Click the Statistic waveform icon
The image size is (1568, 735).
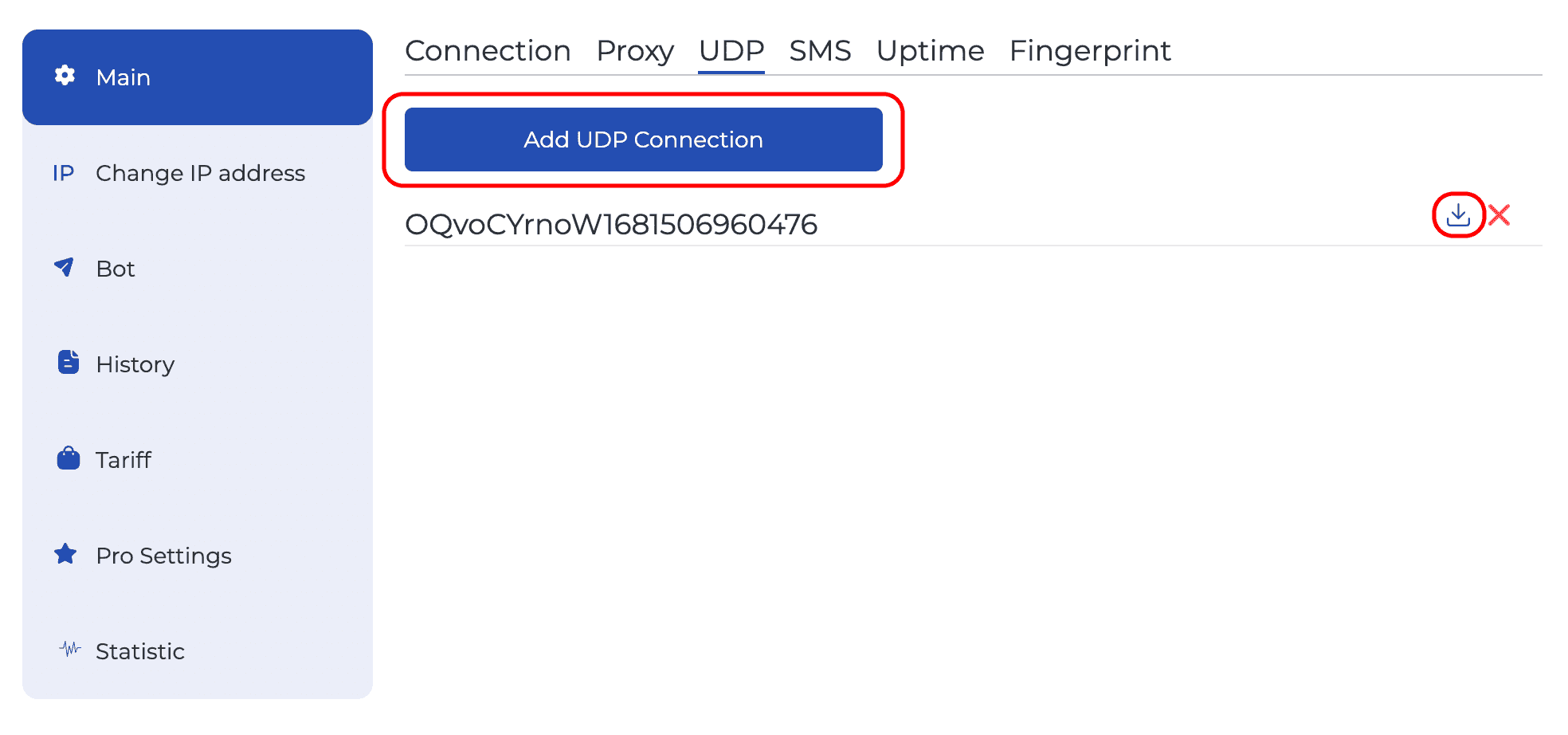[70, 650]
